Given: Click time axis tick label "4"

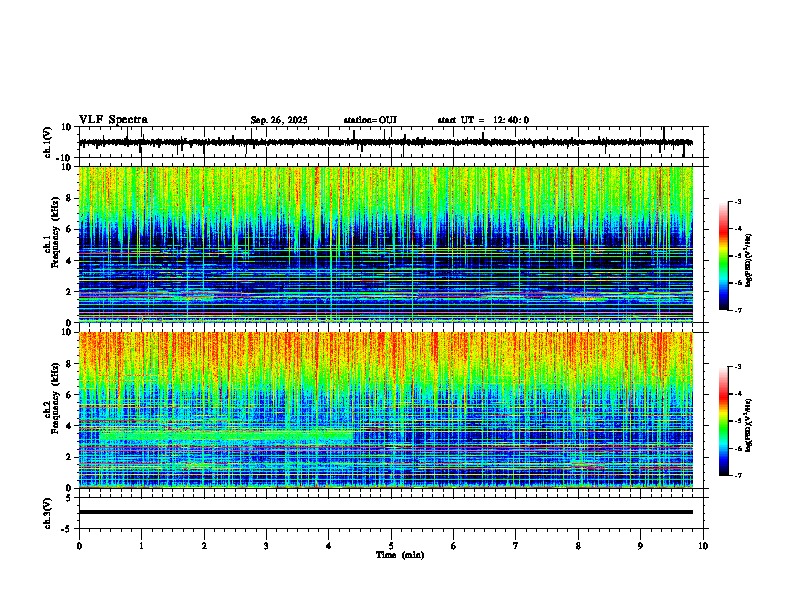Looking at the screenshot, I should [x=329, y=546].
